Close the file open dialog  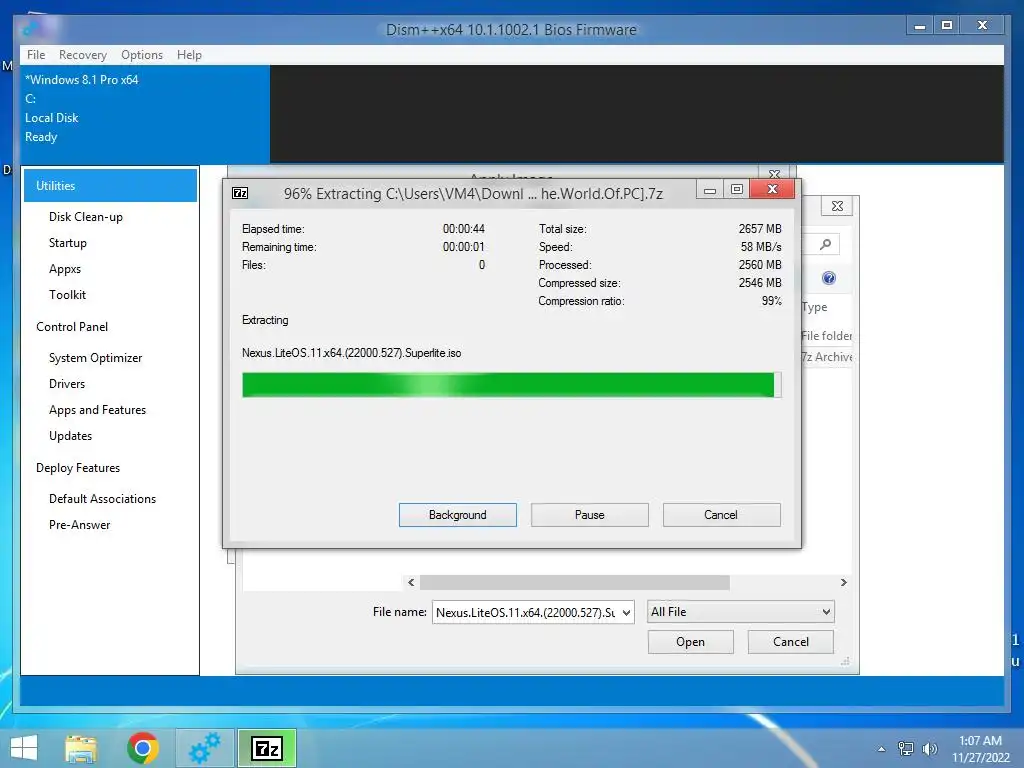[837, 206]
